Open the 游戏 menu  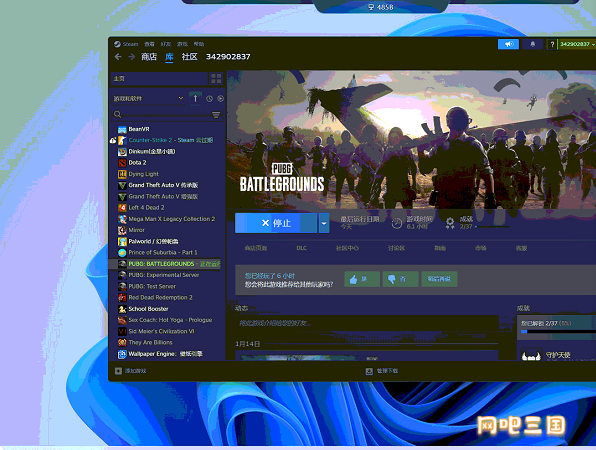pyautogui.click(x=182, y=44)
